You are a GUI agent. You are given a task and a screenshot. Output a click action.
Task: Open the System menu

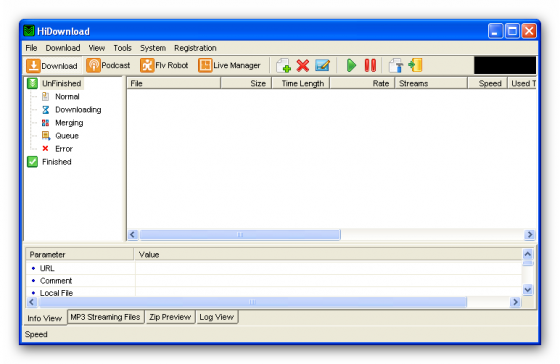click(153, 48)
